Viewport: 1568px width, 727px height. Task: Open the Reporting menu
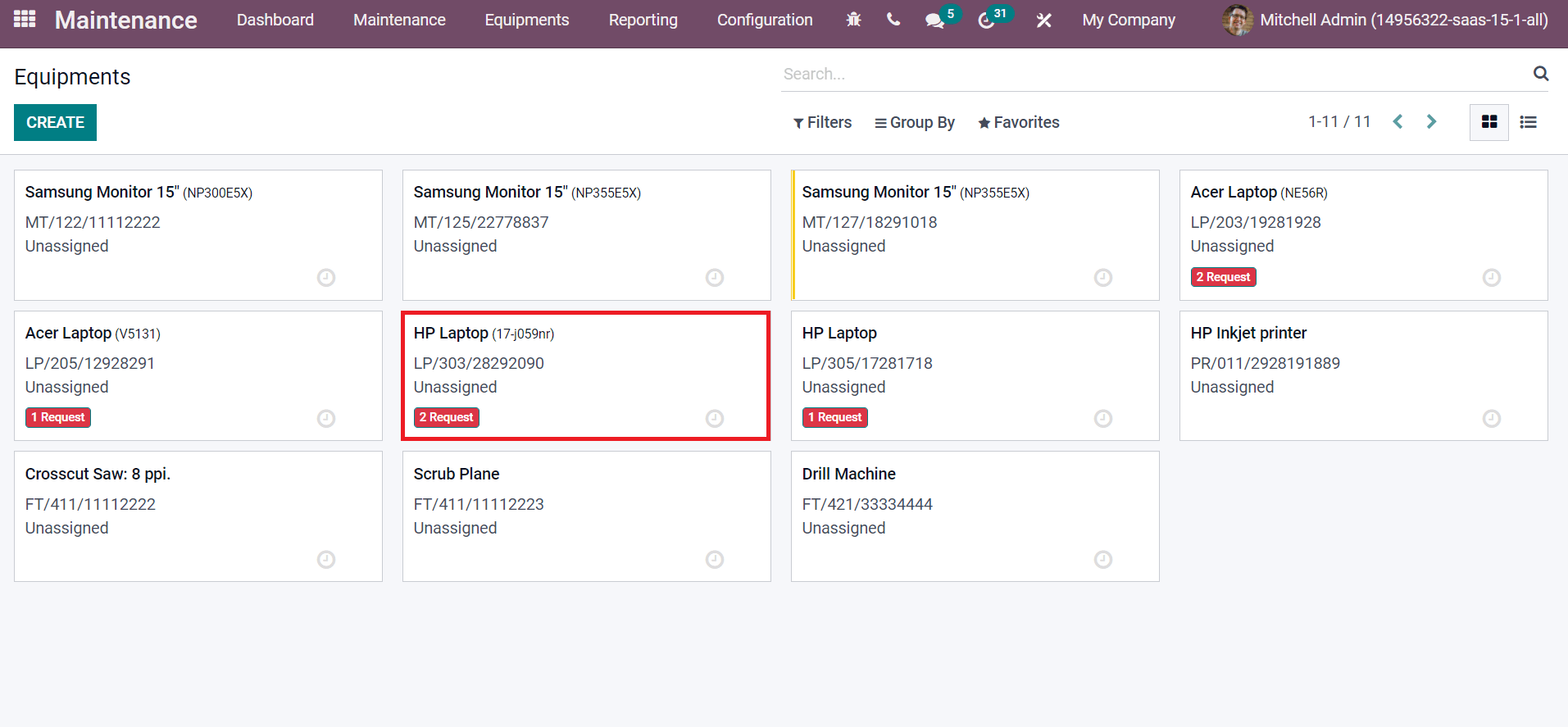pyautogui.click(x=643, y=20)
